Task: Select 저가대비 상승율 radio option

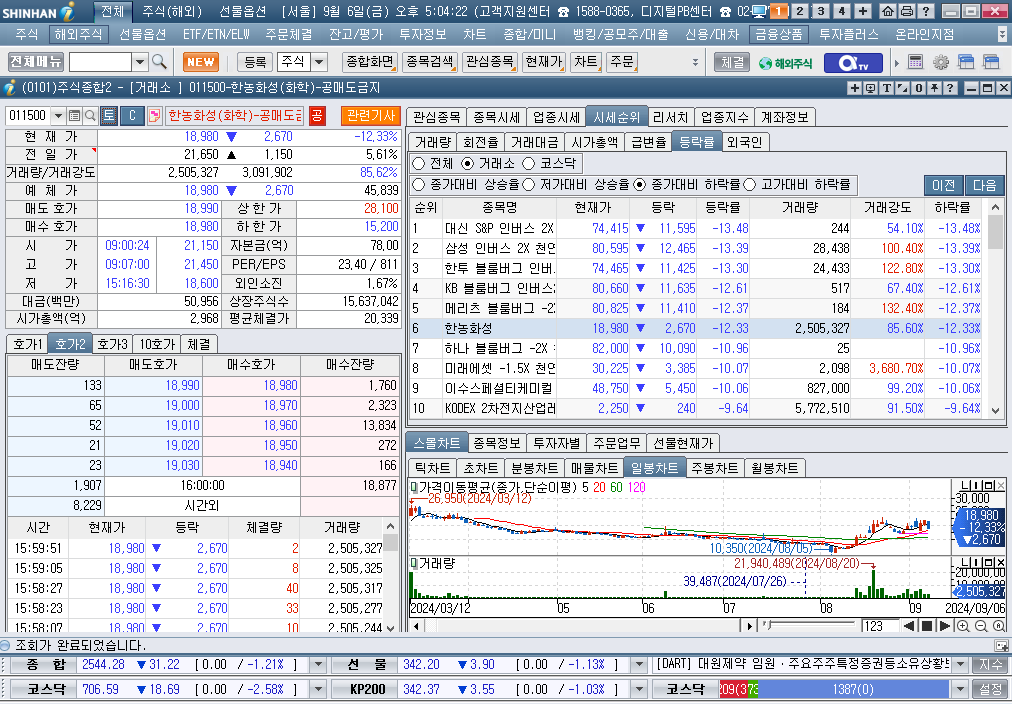Action: (x=529, y=185)
